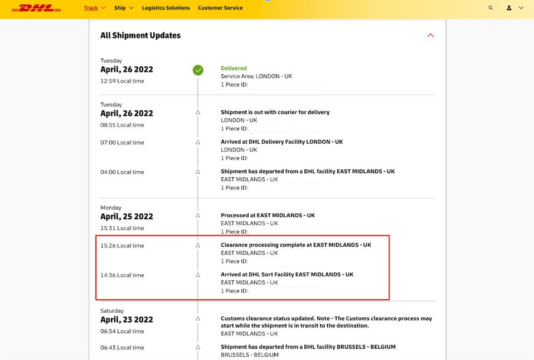The image size is (534, 360).
Task: Click triangle marker for departed East Midlands
Action: click(x=198, y=172)
